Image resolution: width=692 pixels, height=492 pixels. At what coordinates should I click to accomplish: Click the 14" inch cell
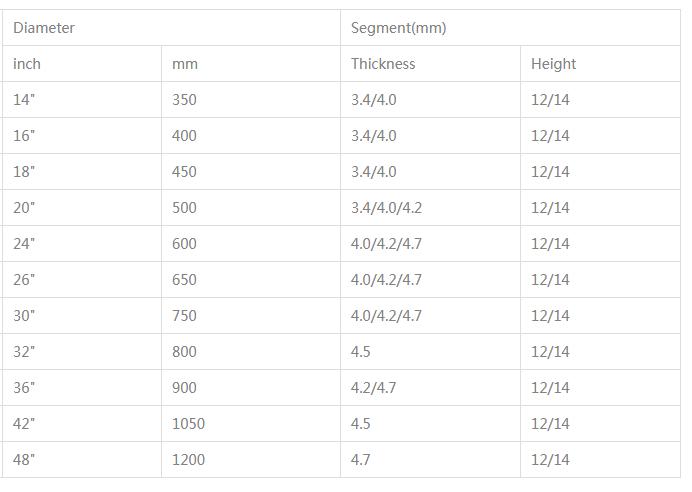24,100
